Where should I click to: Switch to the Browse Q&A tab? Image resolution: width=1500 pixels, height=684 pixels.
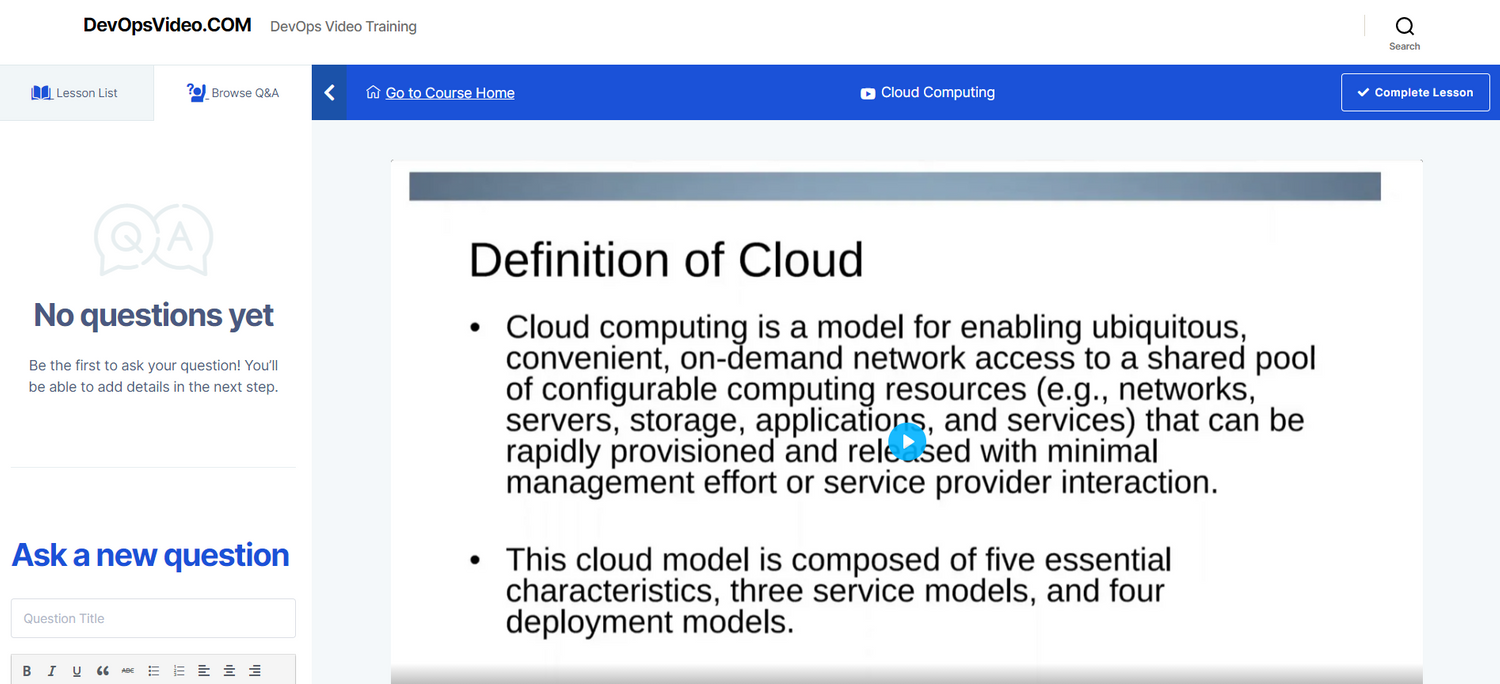233,93
